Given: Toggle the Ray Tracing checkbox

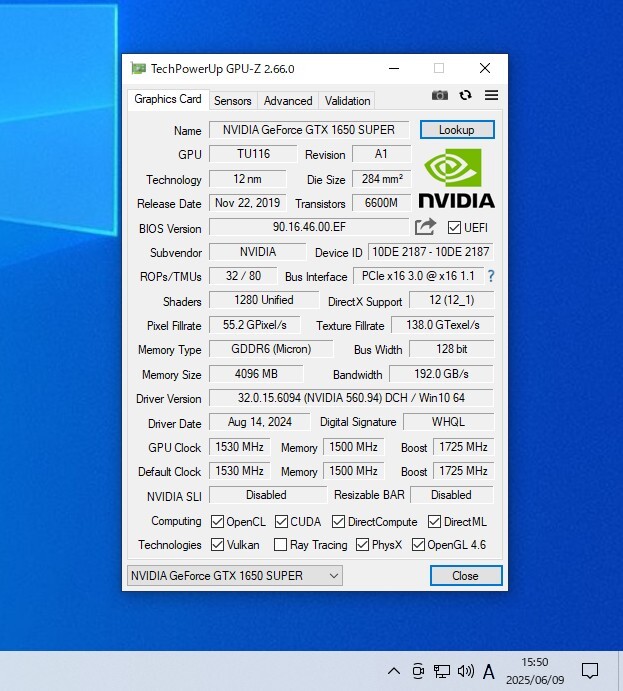Looking at the screenshot, I should [280, 544].
